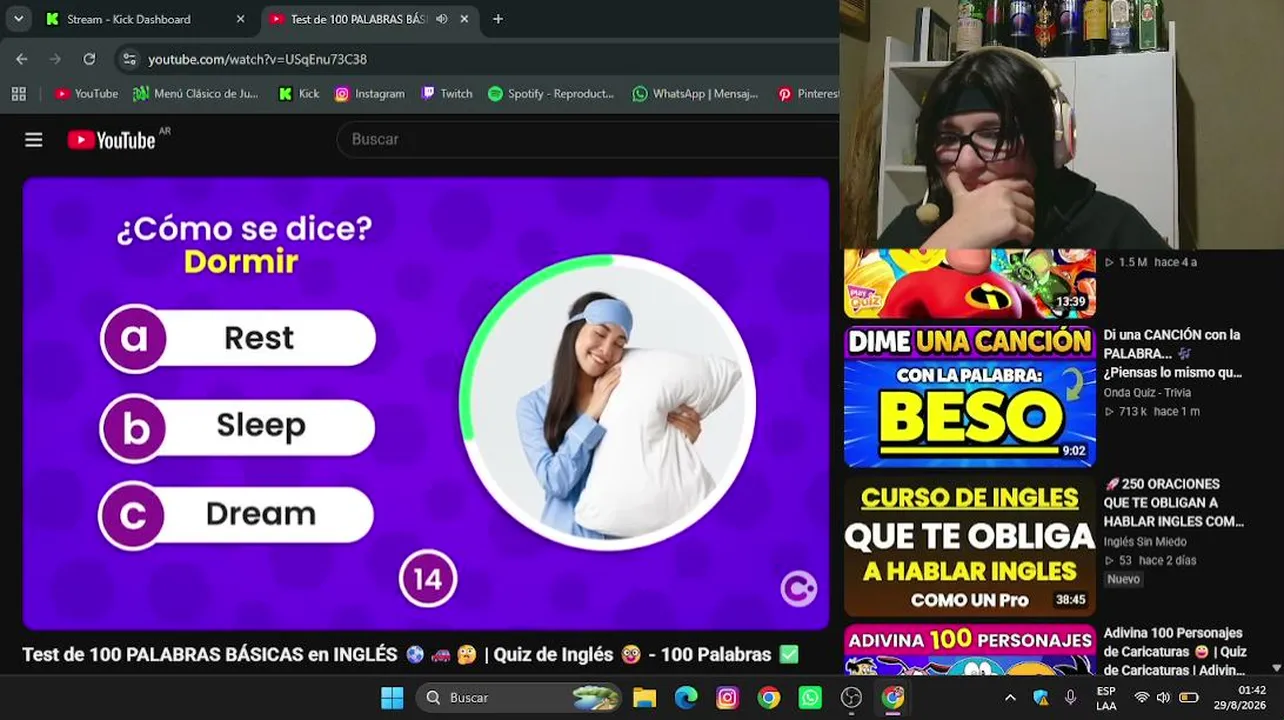Go forward with the browser arrow
Screen dimensions: 1284x720
55,59
